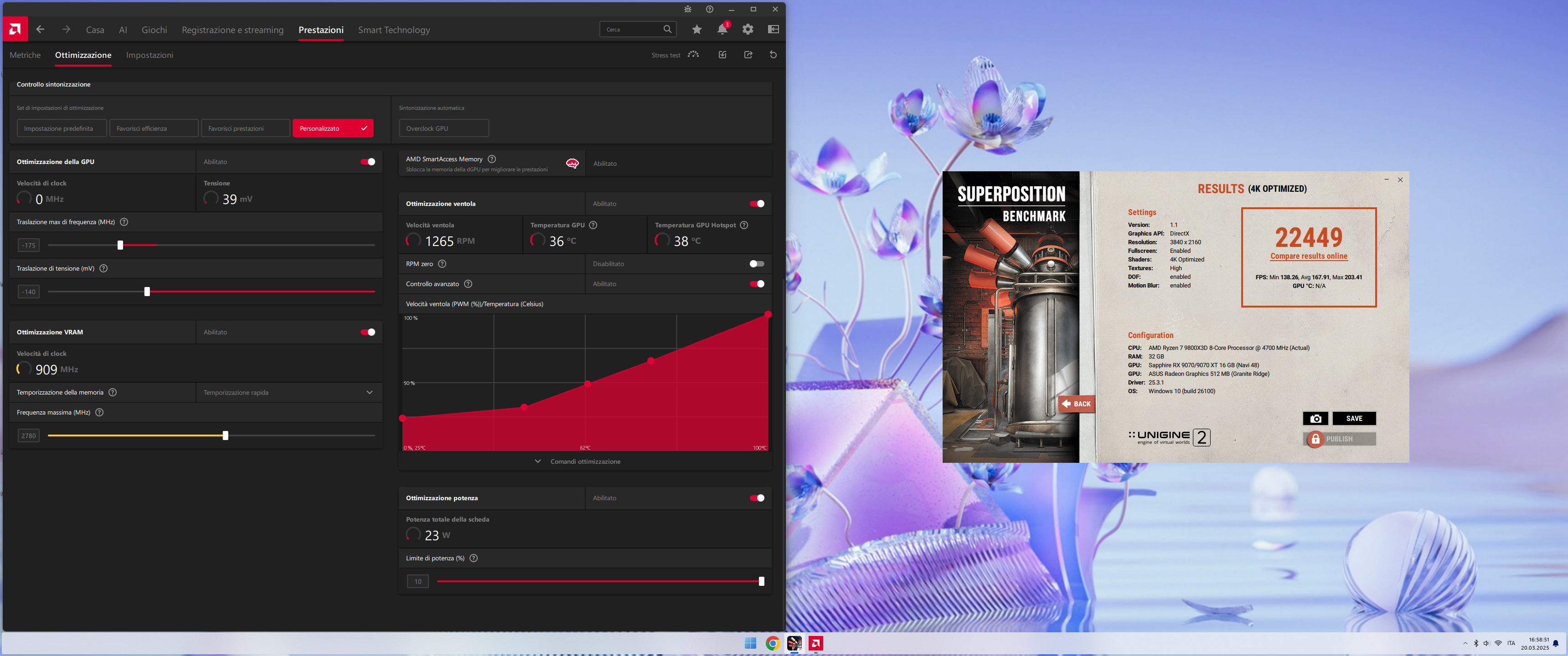1568x656 pixels.
Task: Open the help question mark in title bar
Action: click(x=710, y=9)
